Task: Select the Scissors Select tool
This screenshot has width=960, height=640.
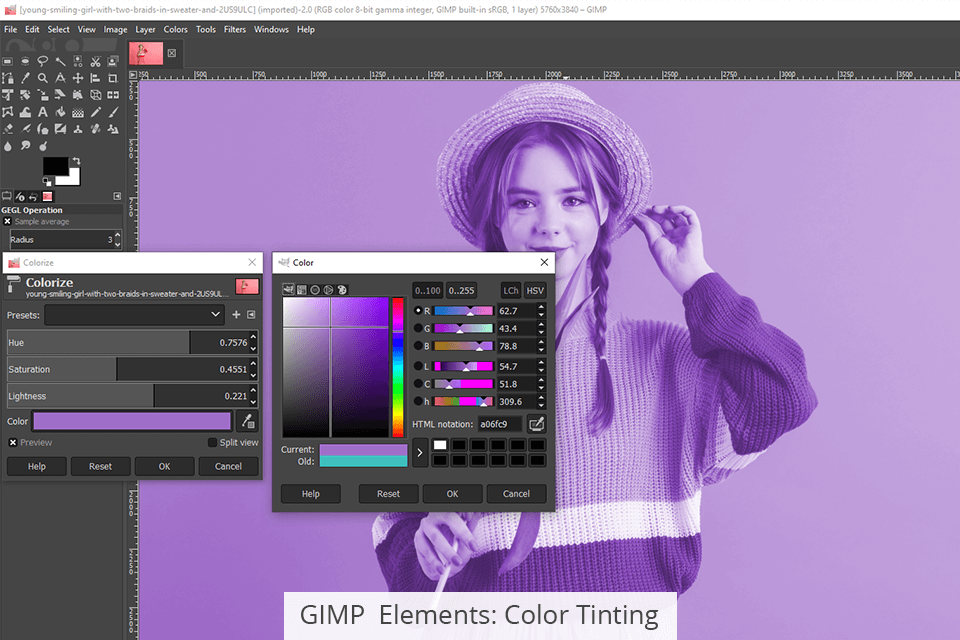Action: click(96, 61)
